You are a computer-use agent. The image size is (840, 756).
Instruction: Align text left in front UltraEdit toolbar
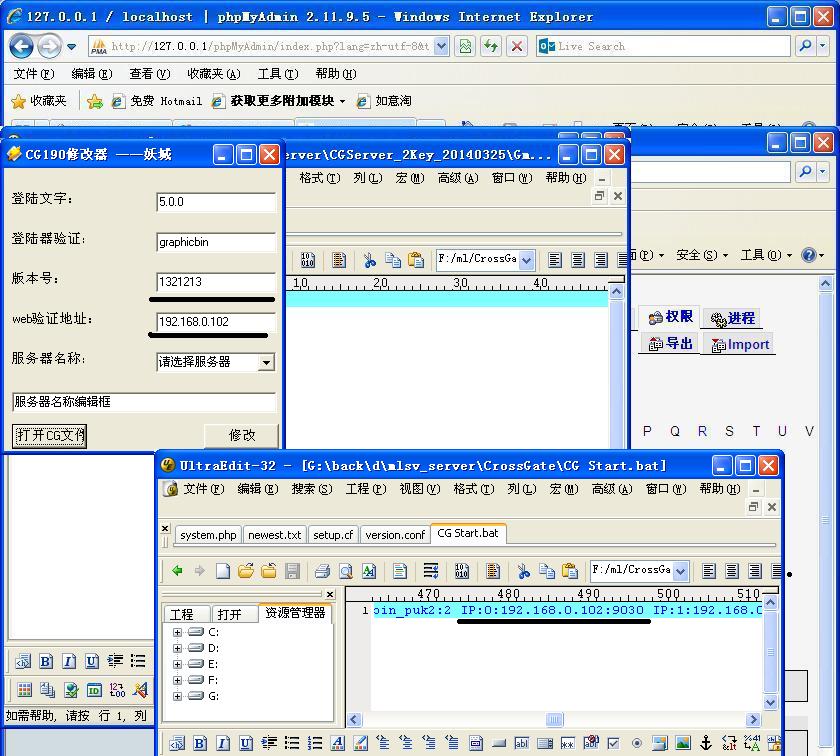point(709,571)
